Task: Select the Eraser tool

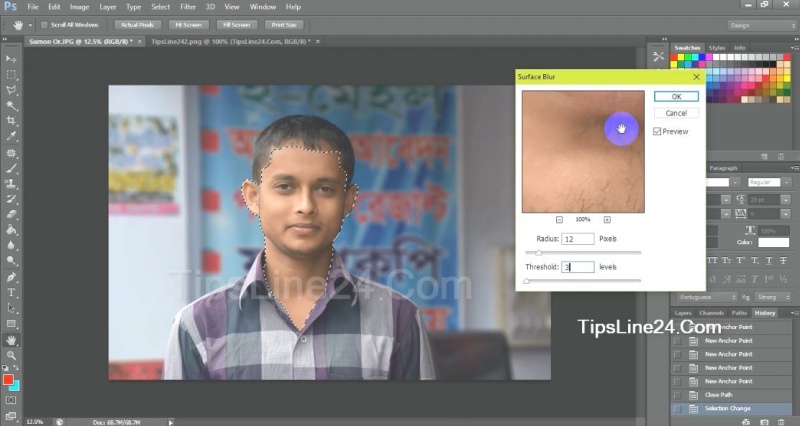Action: (11, 214)
